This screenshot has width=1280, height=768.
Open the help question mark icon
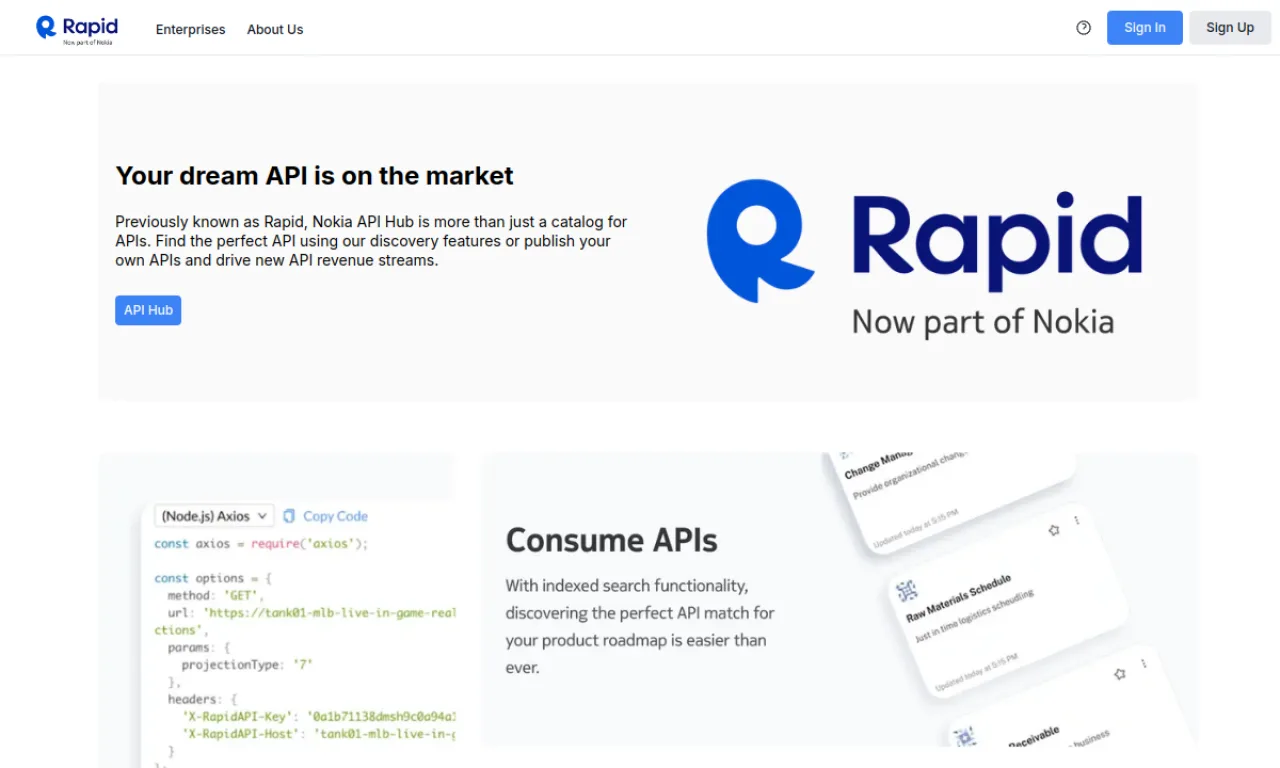coord(1083,28)
